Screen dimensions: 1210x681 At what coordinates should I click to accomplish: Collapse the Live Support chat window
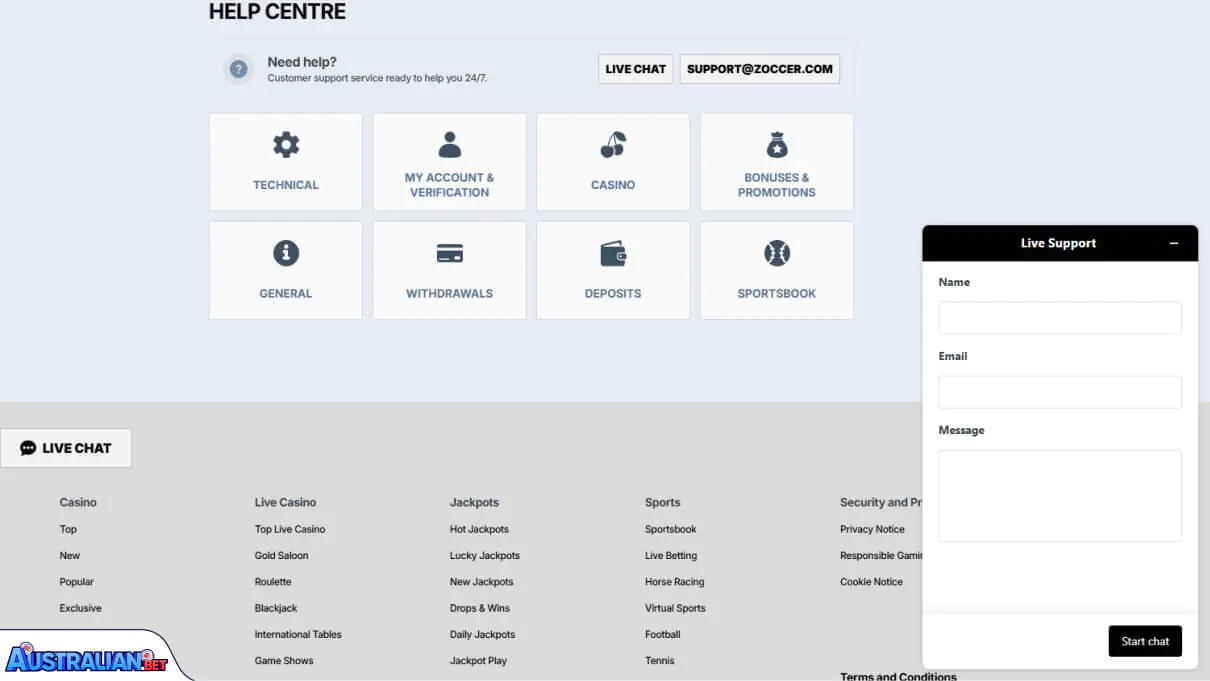point(1173,242)
